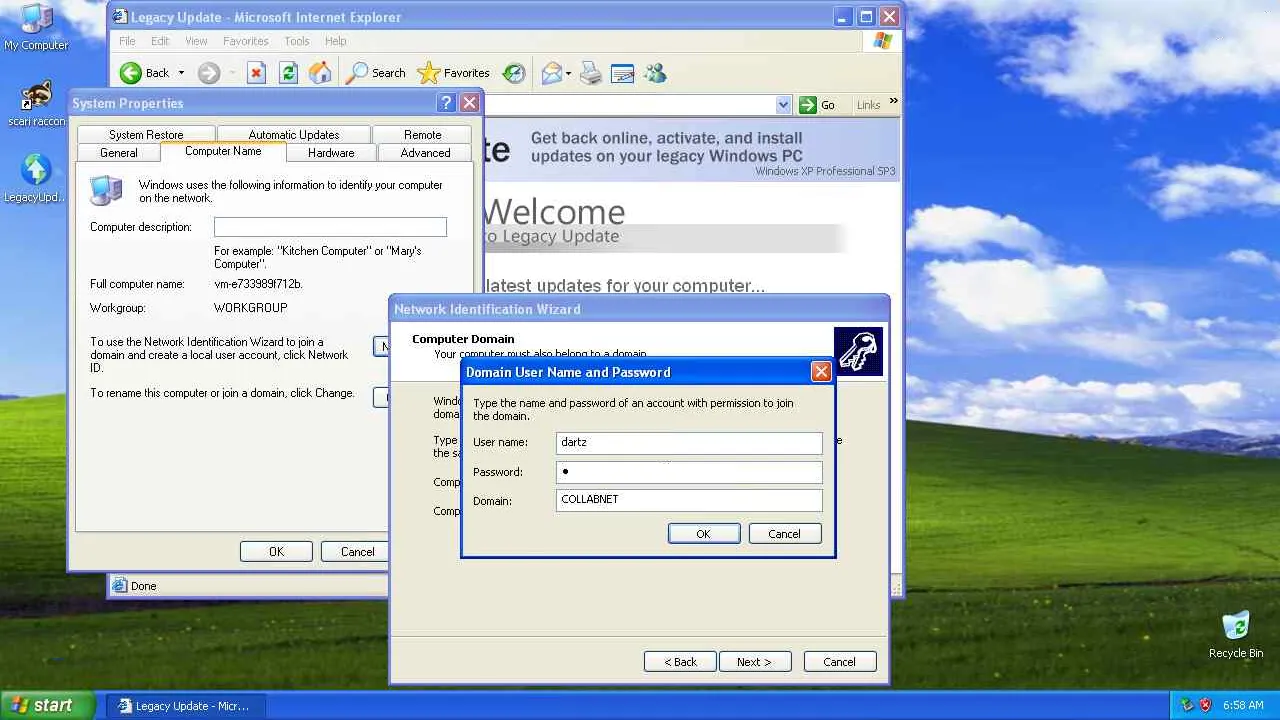
Task: Click Cancel in the System Properties dialog
Action: coord(357,552)
